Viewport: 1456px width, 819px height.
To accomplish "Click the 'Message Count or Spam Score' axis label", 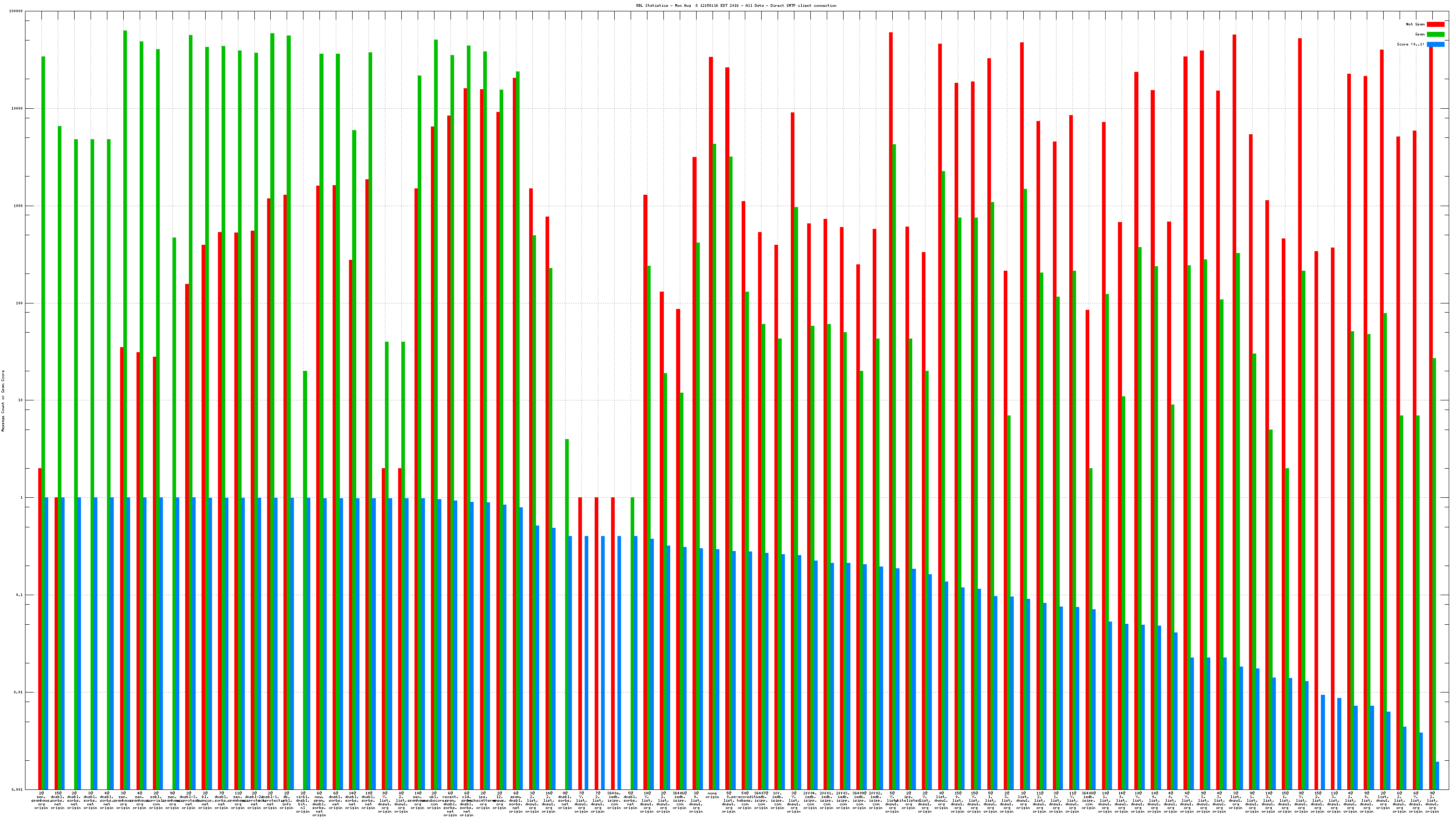I will click(x=3, y=401).
